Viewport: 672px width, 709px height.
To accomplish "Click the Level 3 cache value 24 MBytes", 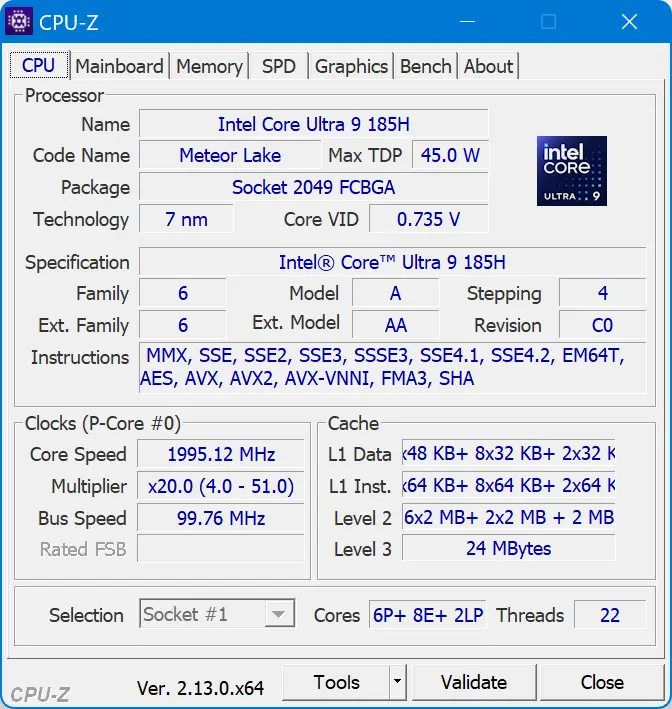I will 509,548.
